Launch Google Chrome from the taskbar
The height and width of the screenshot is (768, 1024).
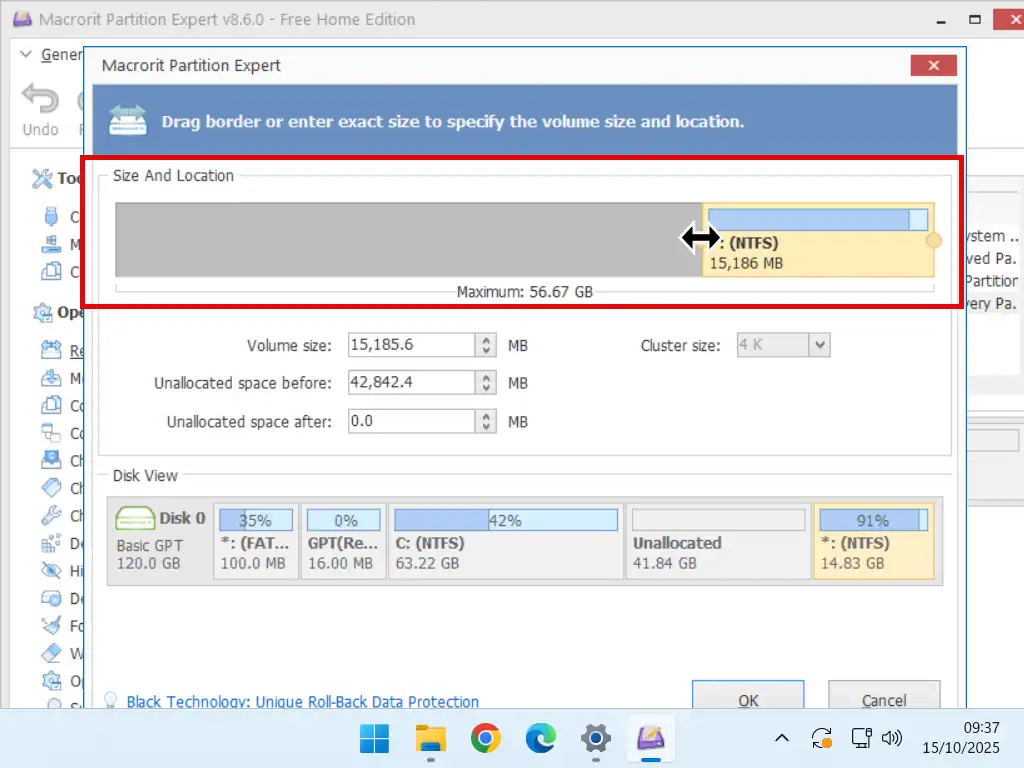click(486, 739)
